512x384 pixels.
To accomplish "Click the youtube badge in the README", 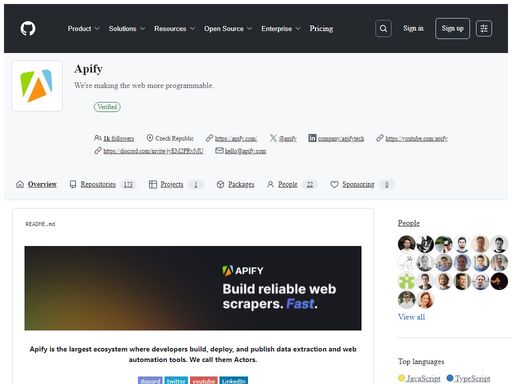I will click(204, 380).
